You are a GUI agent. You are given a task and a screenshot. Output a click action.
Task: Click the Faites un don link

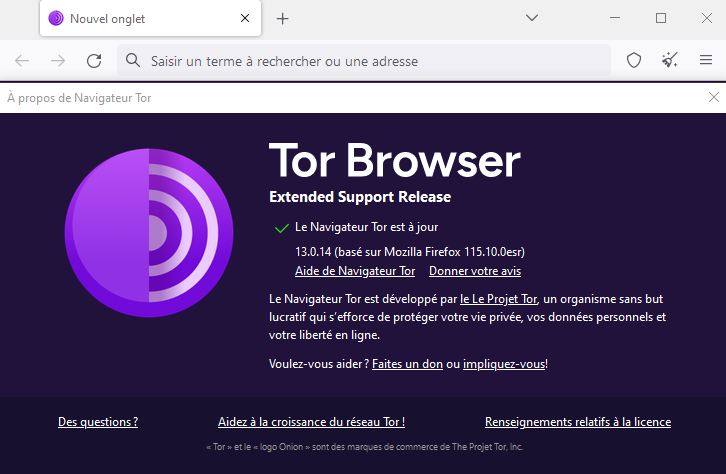click(x=407, y=364)
